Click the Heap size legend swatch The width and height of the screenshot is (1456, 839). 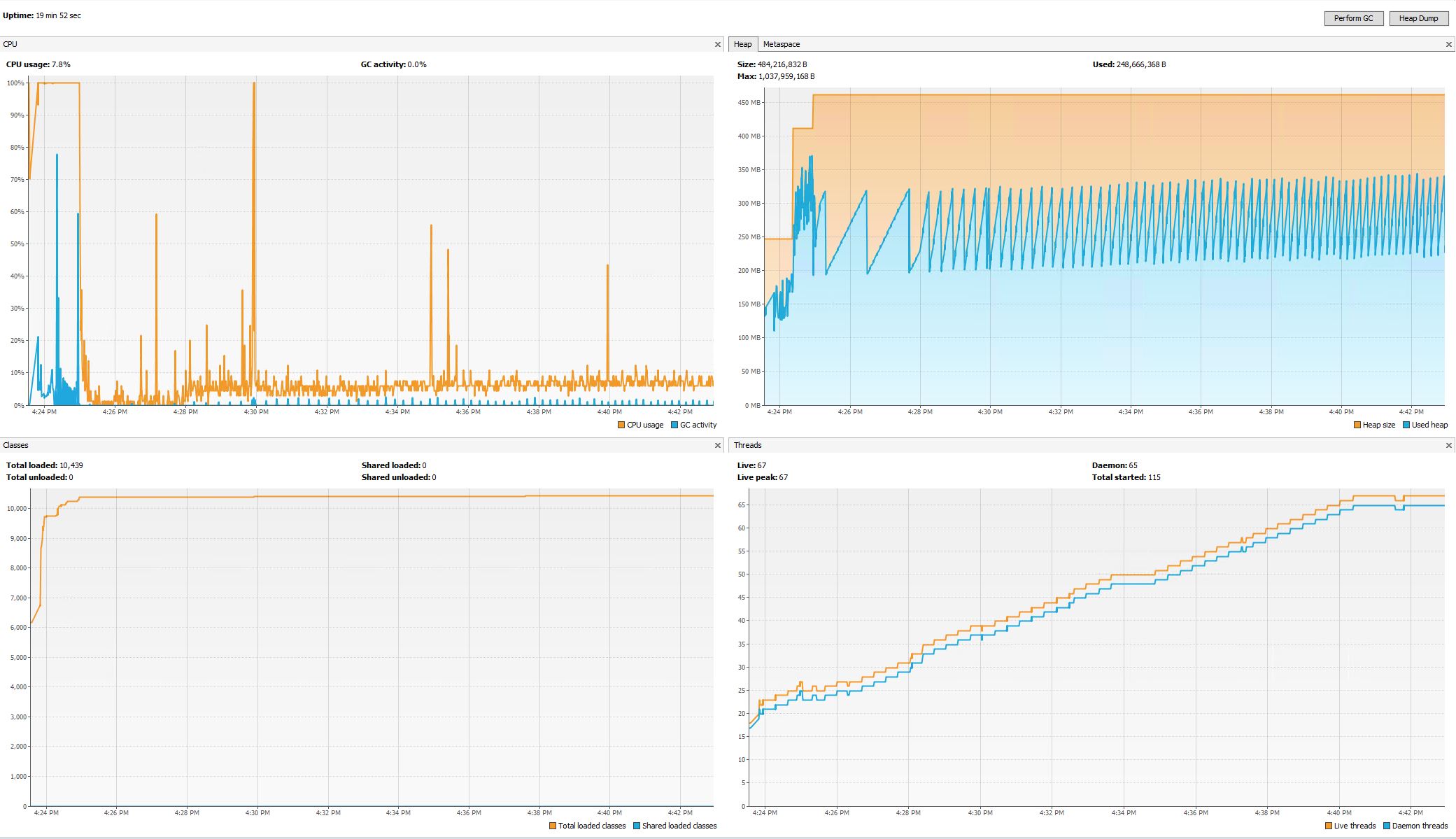1357,425
